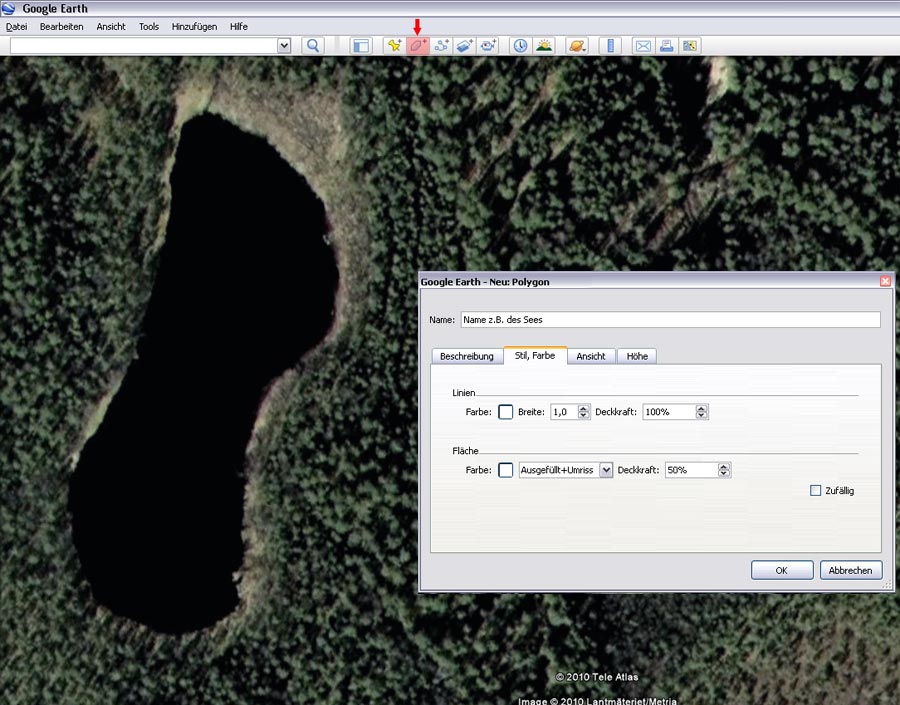Select the Add Path tool
This screenshot has width=900, height=705.
tap(441, 45)
